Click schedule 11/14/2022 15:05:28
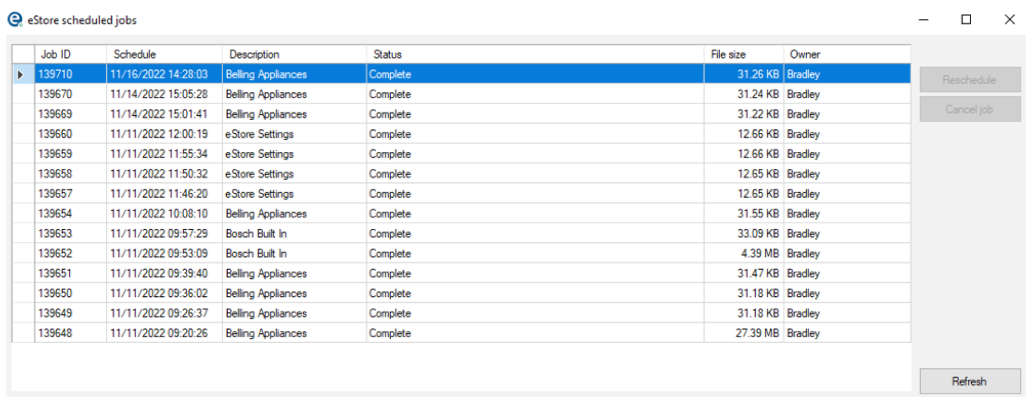This screenshot has height=401, width=1031. [164, 94]
